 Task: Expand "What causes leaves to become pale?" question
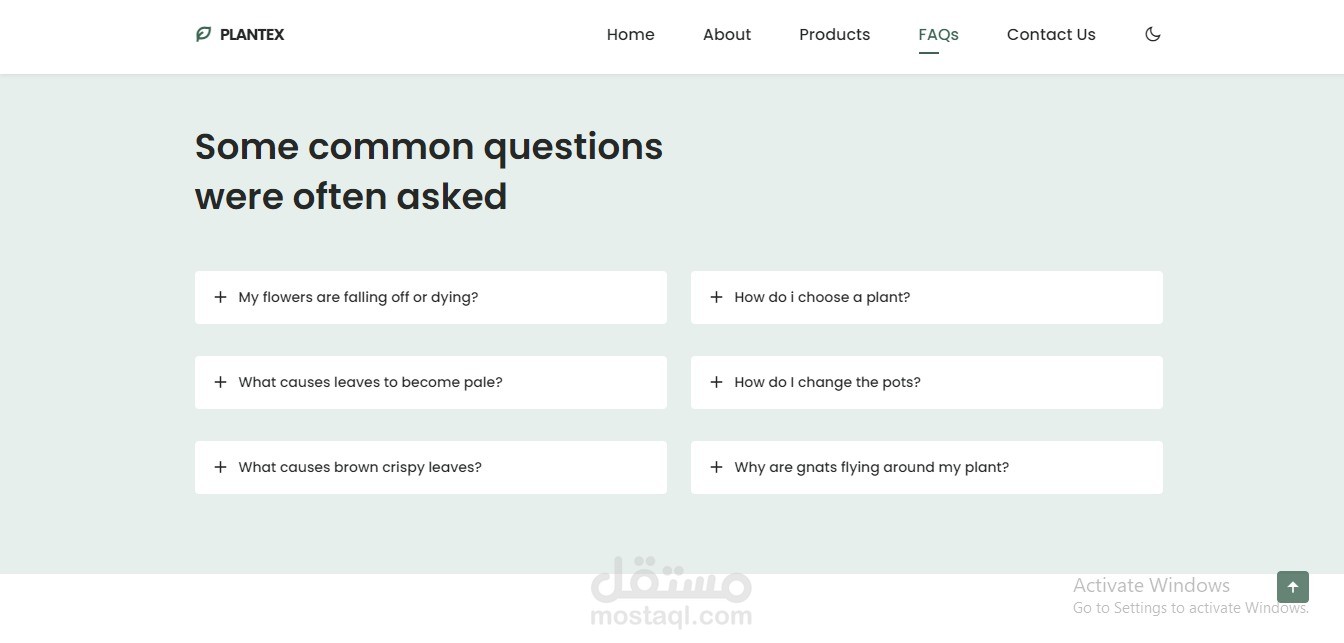(370, 382)
